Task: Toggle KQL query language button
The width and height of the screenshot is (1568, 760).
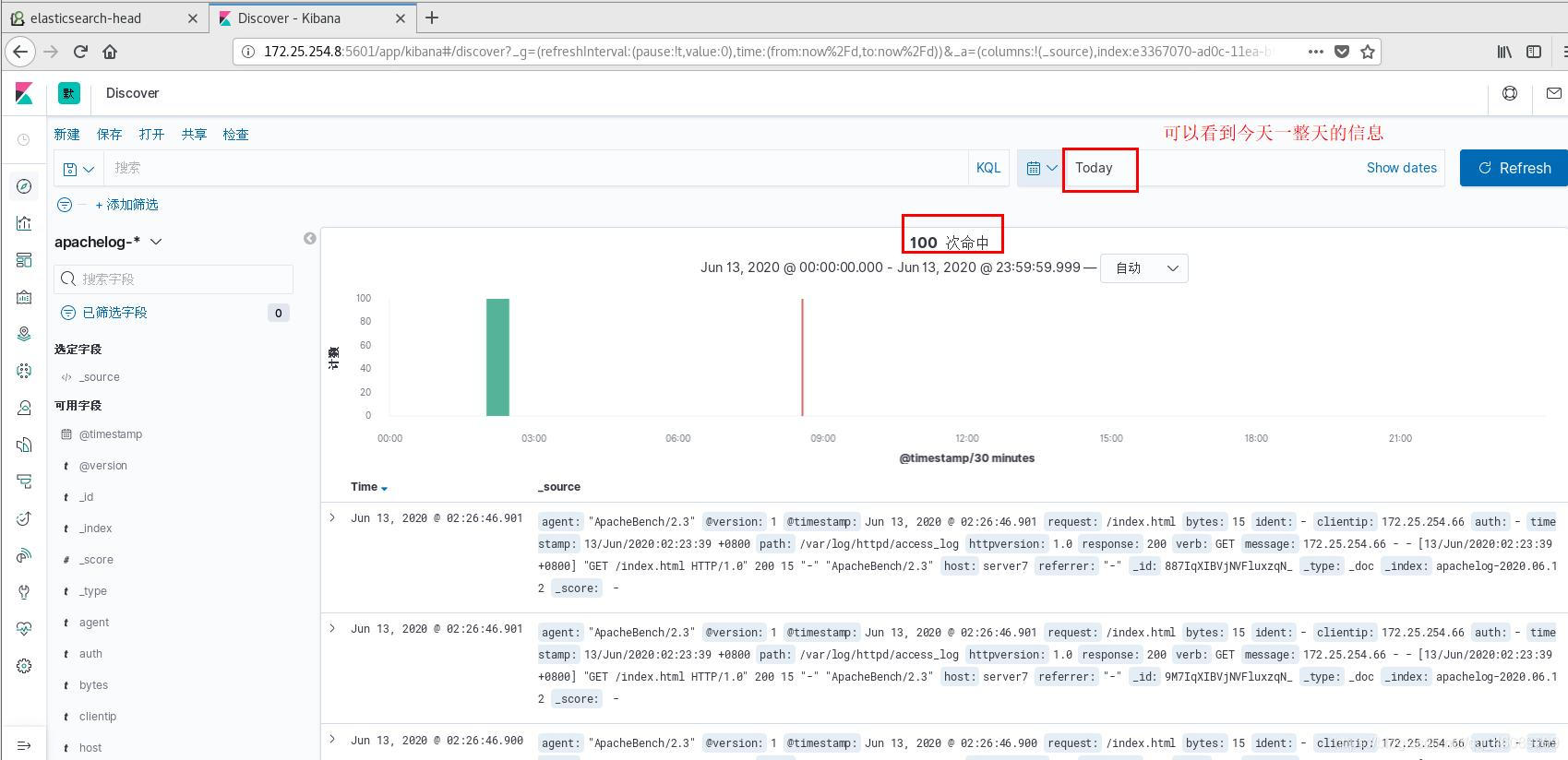Action: 987,168
